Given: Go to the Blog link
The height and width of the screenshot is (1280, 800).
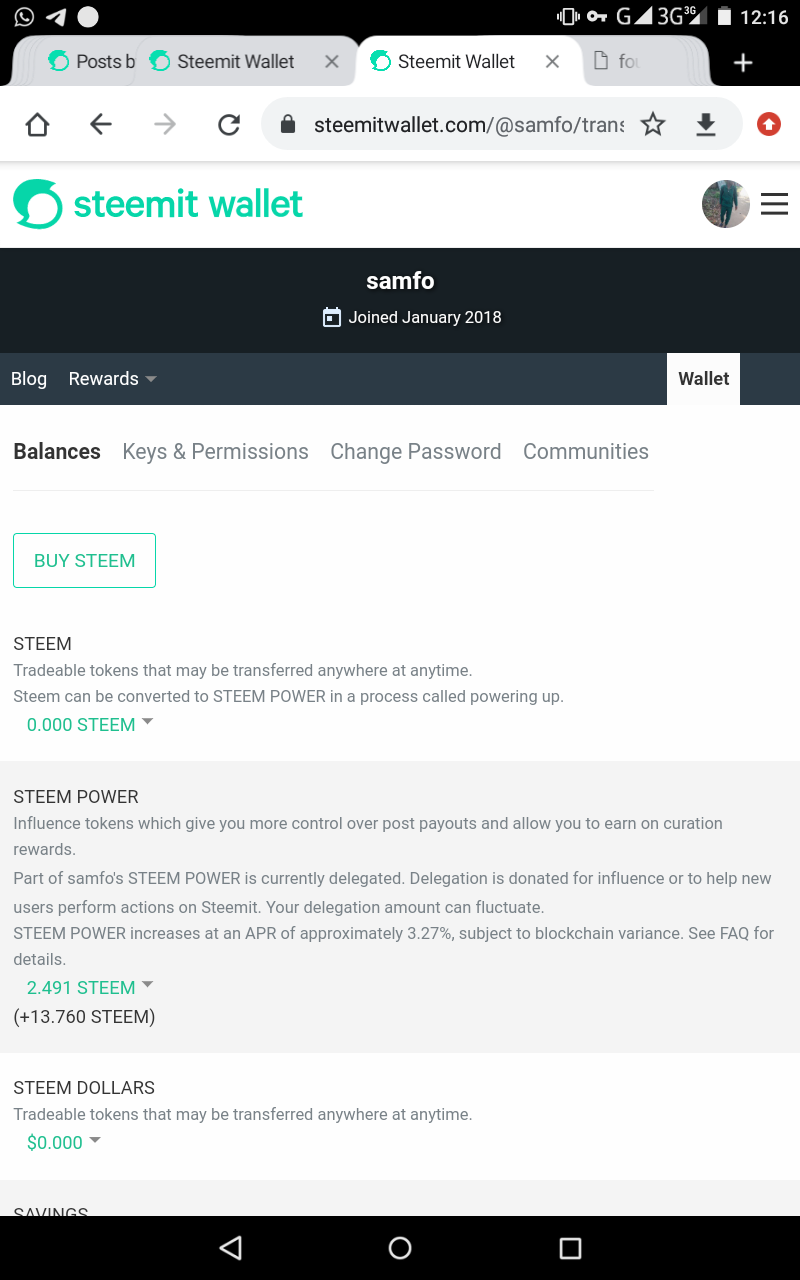Looking at the screenshot, I should (x=29, y=379).
